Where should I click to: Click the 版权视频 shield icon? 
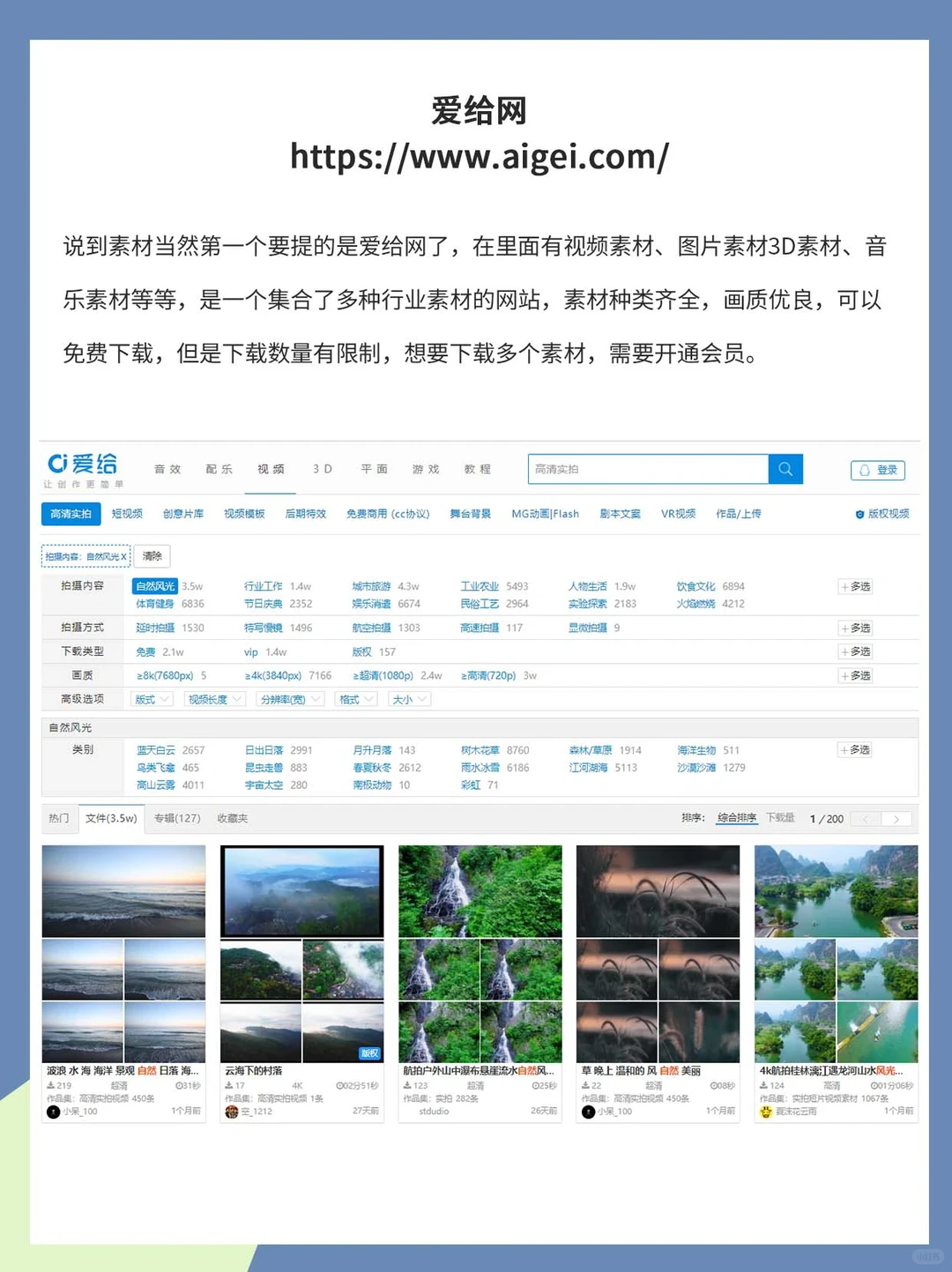[859, 514]
